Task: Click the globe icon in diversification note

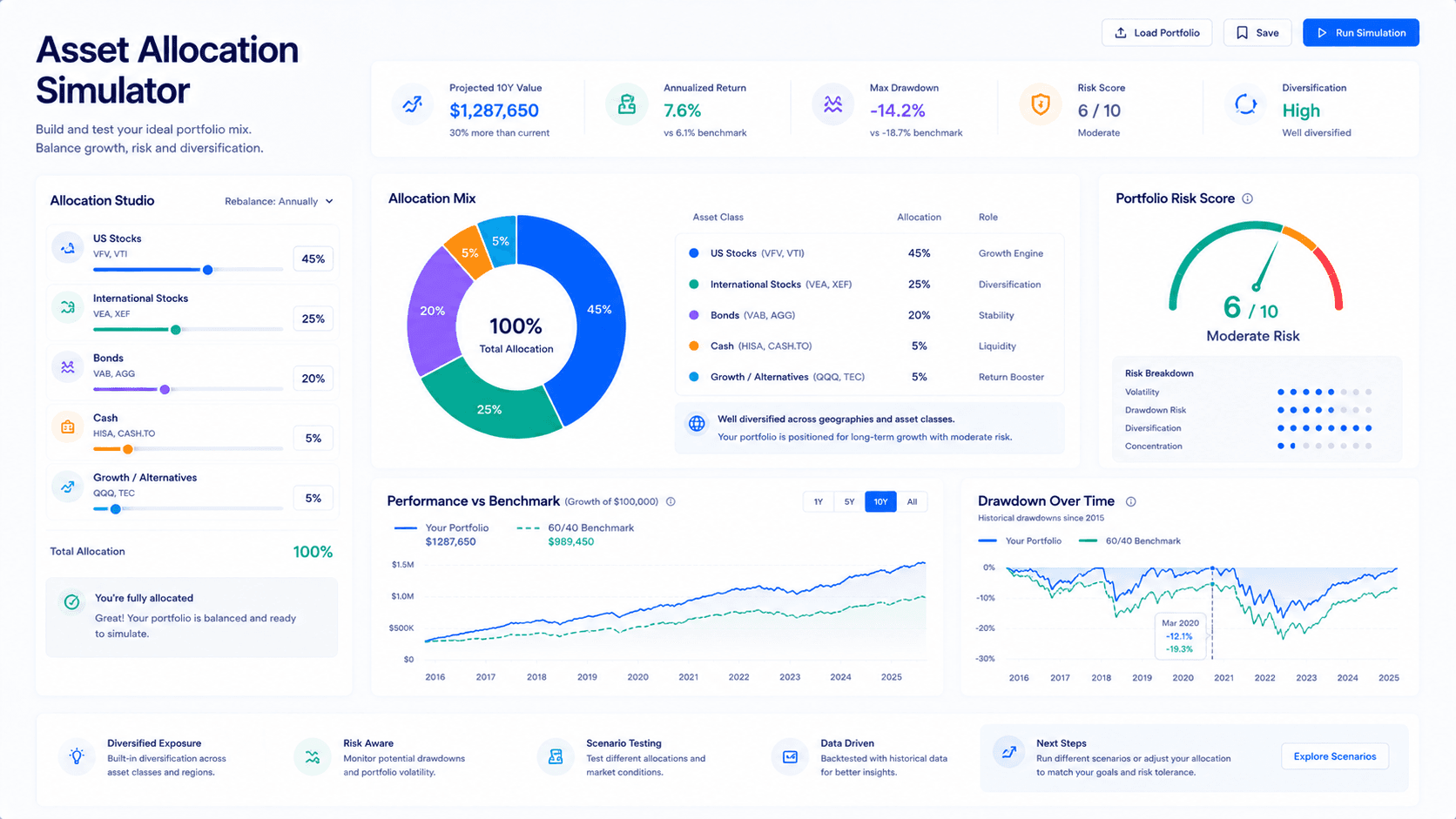Action: (x=697, y=424)
